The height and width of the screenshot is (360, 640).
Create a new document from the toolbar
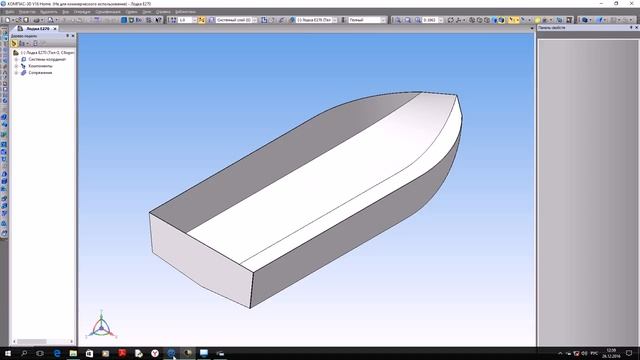[7, 20]
